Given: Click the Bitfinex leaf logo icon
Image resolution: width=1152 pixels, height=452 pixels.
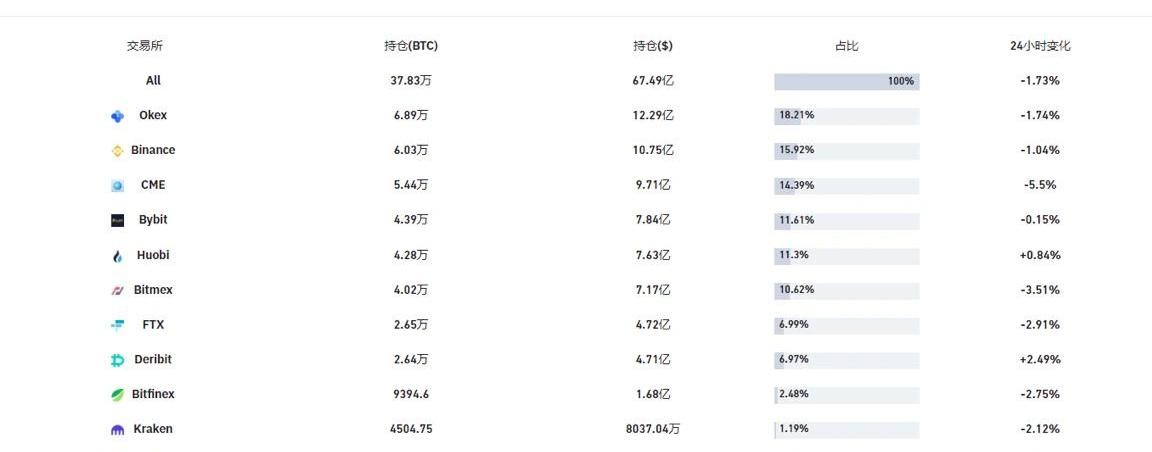Looking at the screenshot, I should (117, 395).
